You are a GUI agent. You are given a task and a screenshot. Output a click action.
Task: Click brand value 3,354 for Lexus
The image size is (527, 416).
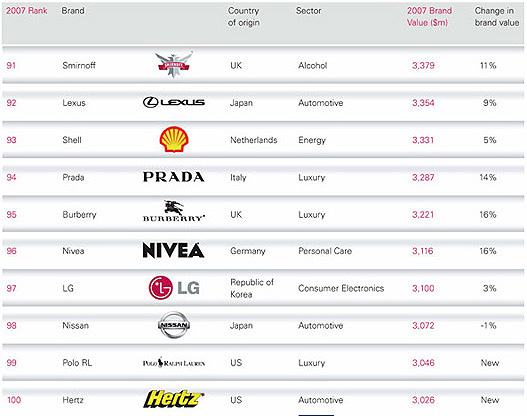423,102
